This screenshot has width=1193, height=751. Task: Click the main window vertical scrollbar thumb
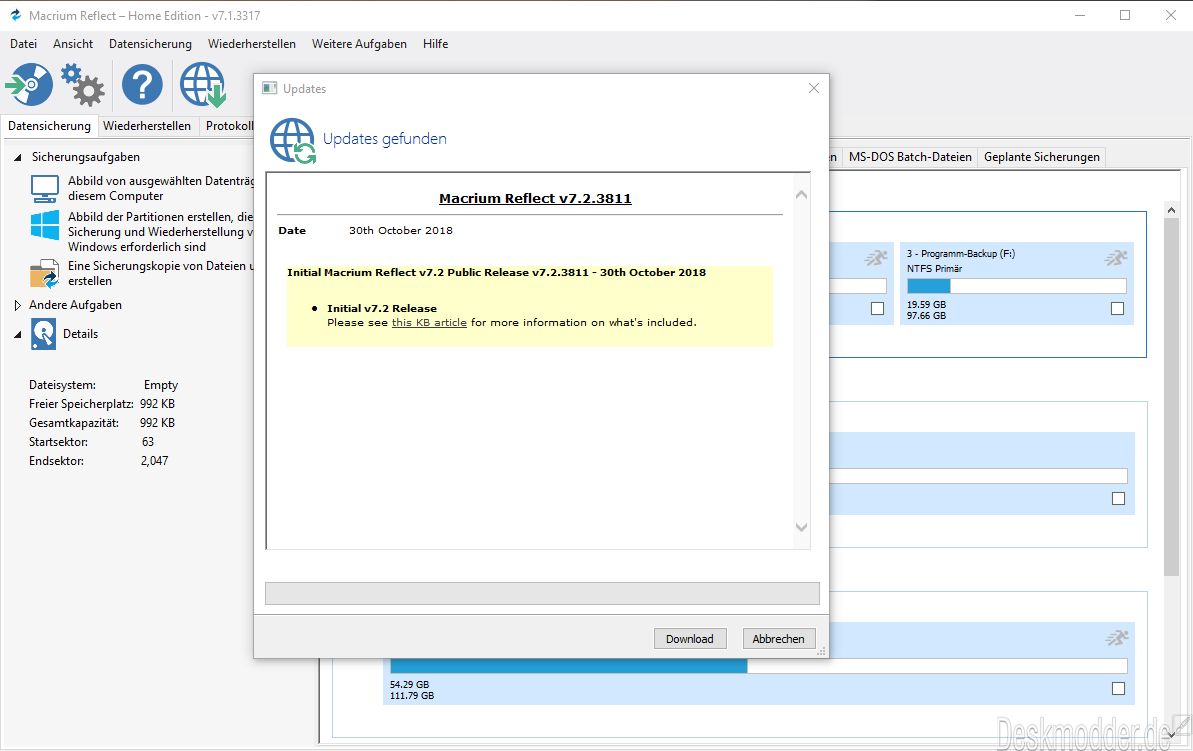1171,397
